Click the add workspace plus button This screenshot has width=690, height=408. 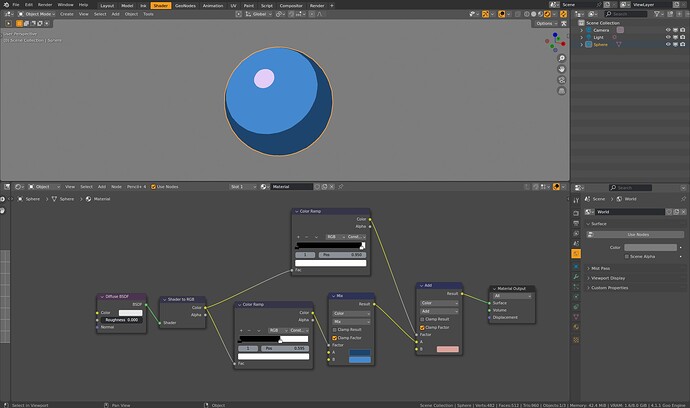click(x=332, y=6)
